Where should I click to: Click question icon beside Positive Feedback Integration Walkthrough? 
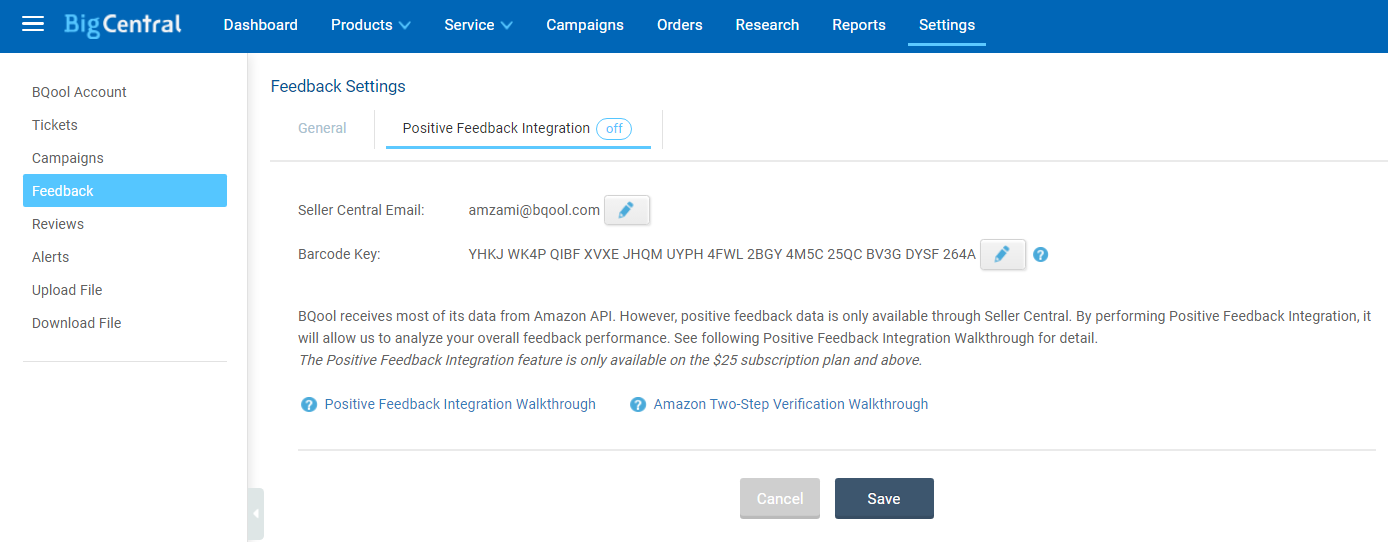[309, 405]
